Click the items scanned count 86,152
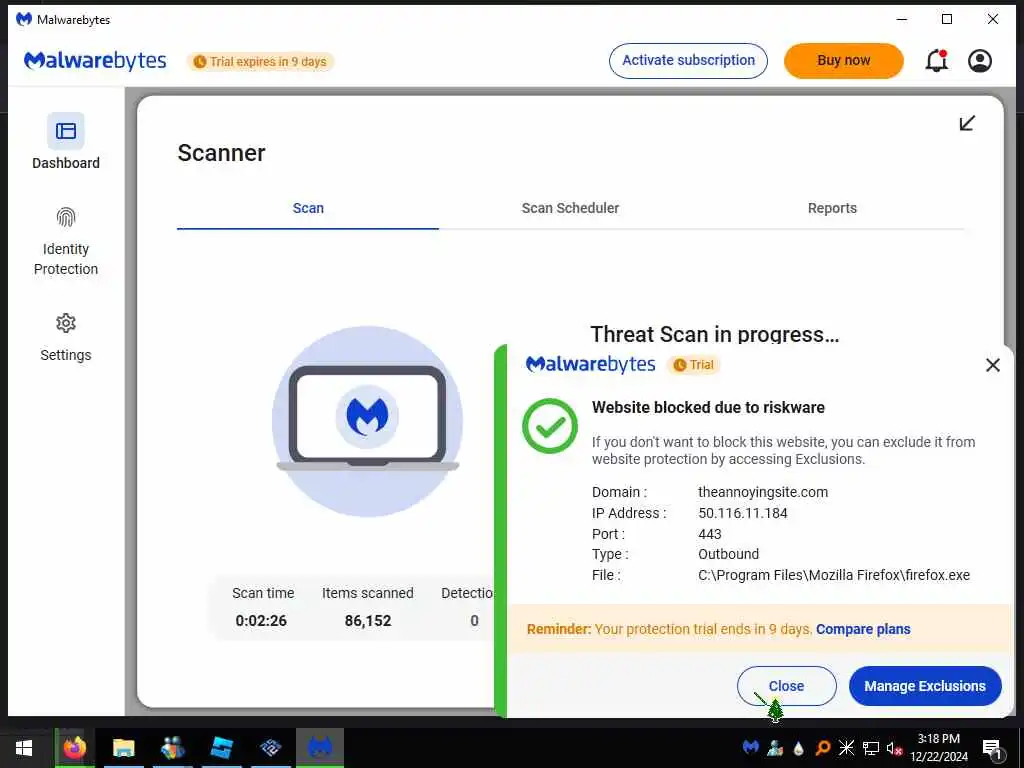The image size is (1024, 768). [x=368, y=620]
